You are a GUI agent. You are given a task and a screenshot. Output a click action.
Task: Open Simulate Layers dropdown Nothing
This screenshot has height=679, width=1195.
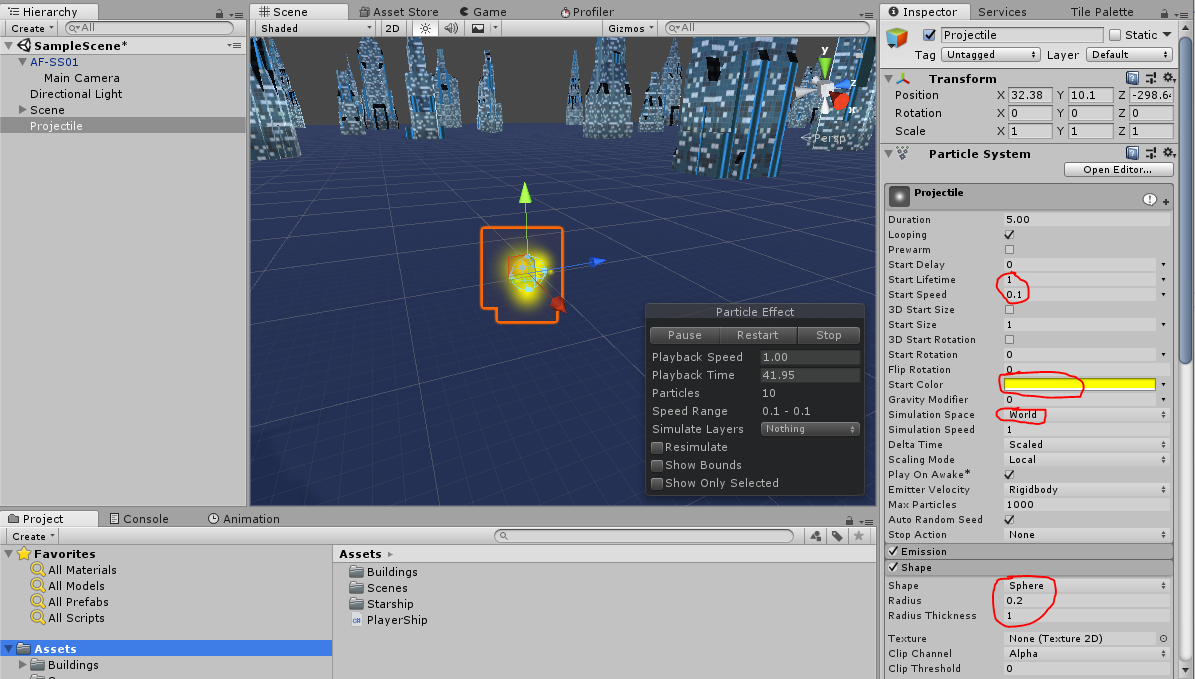(x=809, y=429)
